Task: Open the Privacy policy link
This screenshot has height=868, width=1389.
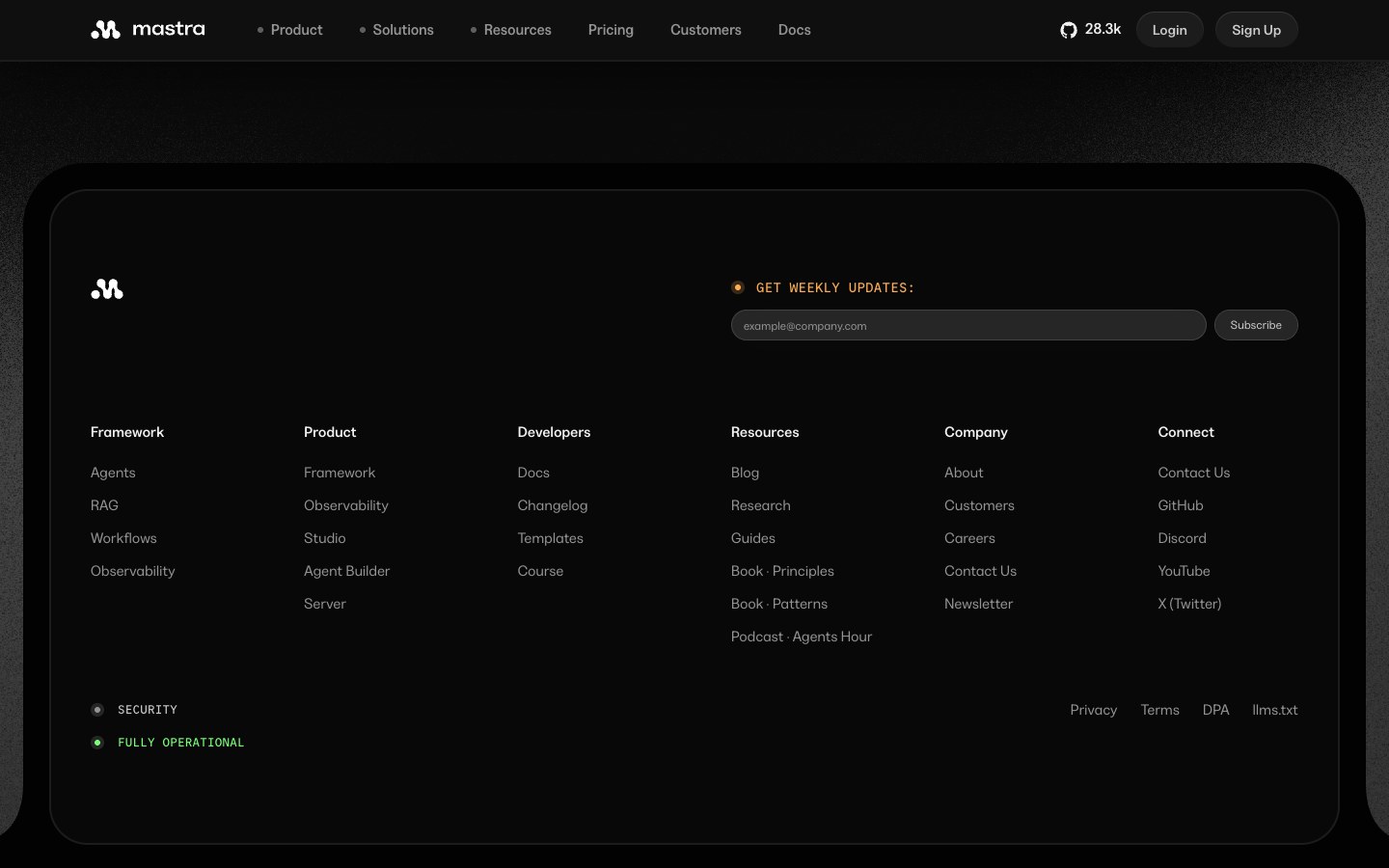Action: point(1093,710)
